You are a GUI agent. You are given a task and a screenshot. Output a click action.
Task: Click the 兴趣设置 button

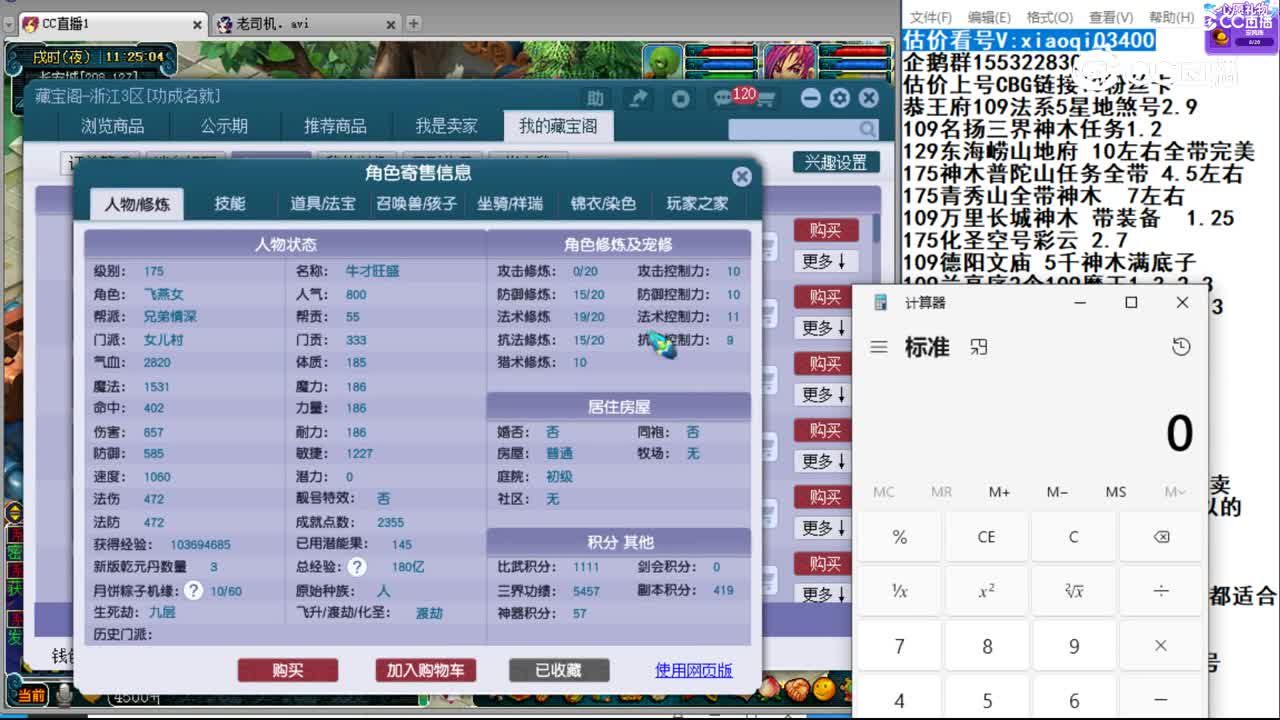click(836, 162)
